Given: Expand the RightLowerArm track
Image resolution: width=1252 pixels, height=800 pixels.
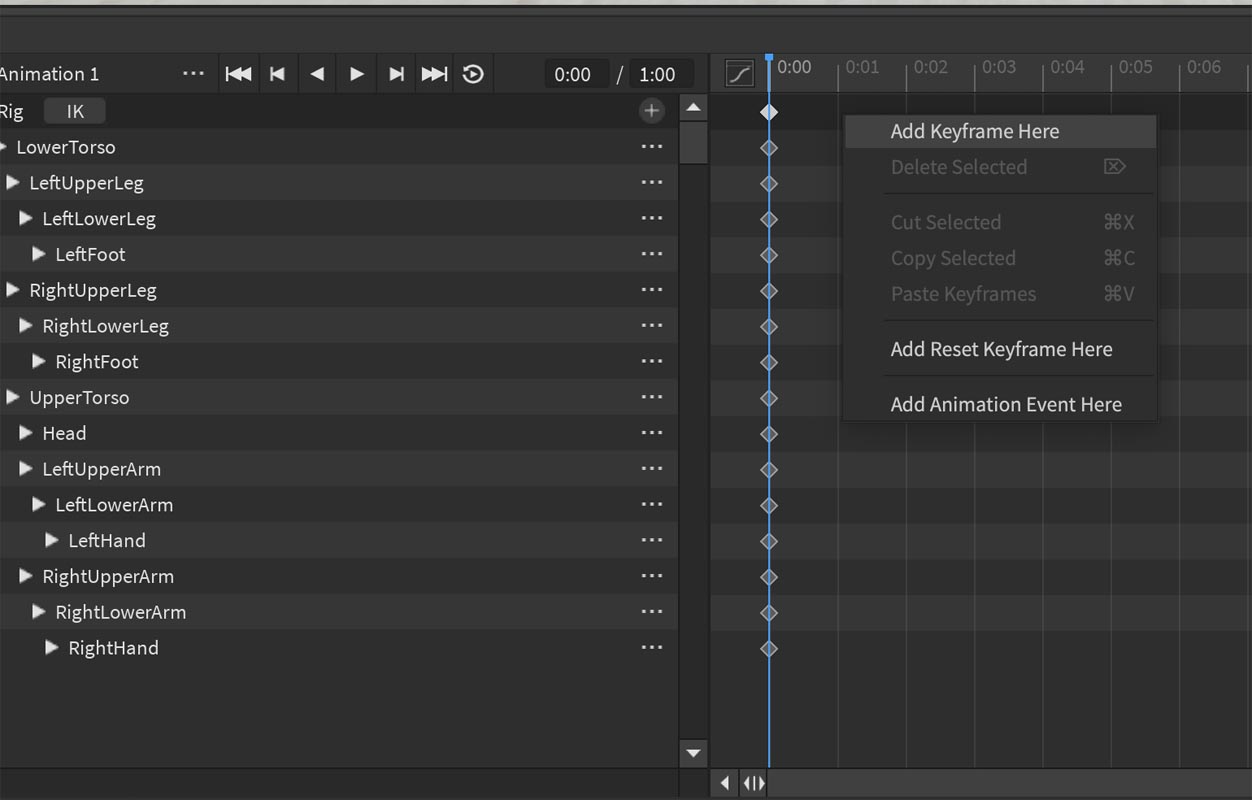Looking at the screenshot, I should [39, 612].
